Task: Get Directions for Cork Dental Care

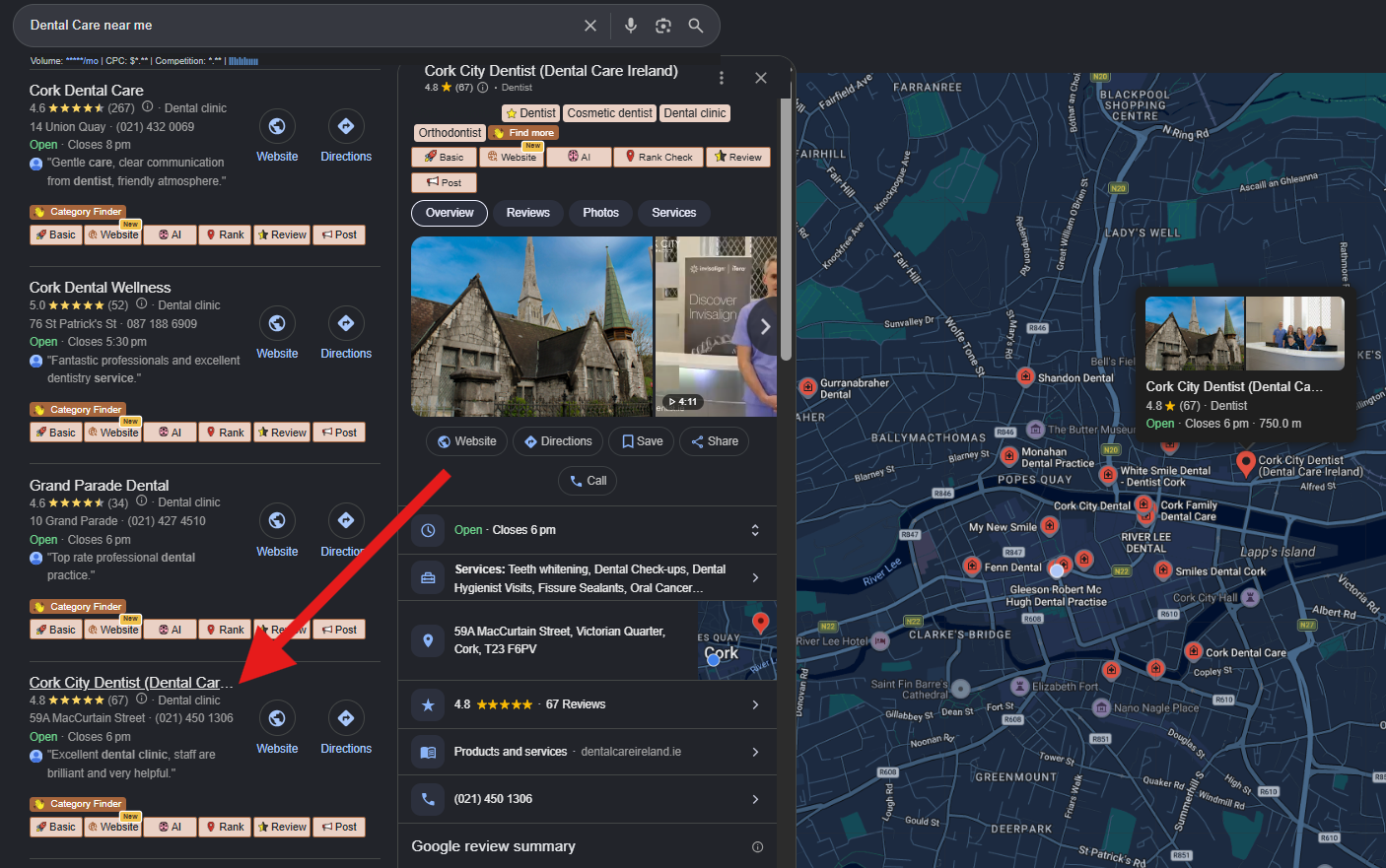Action: pyautogui.click(x=346, y=126)
